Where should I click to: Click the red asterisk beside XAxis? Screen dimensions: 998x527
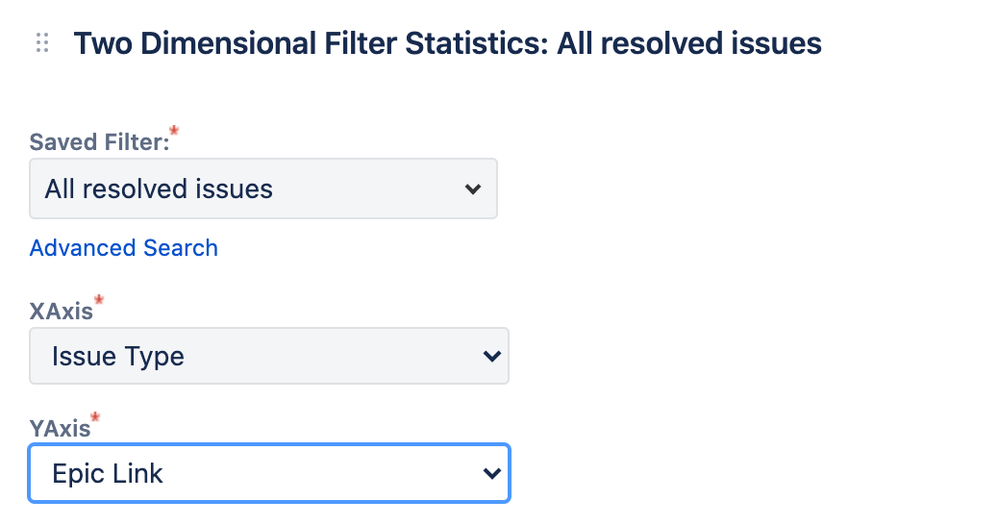click(x=99, y=300)
